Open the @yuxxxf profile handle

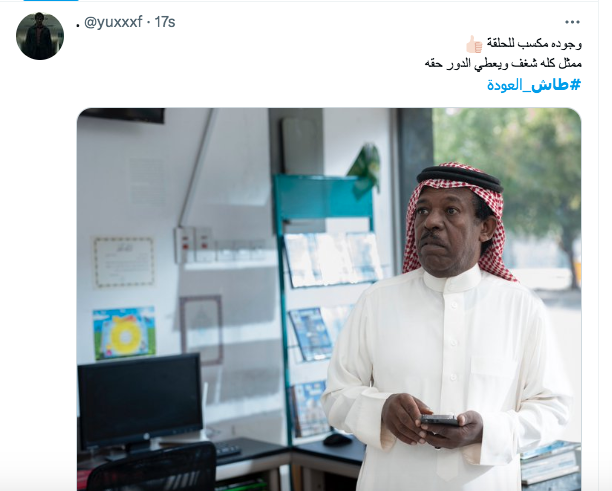point(113,22)
